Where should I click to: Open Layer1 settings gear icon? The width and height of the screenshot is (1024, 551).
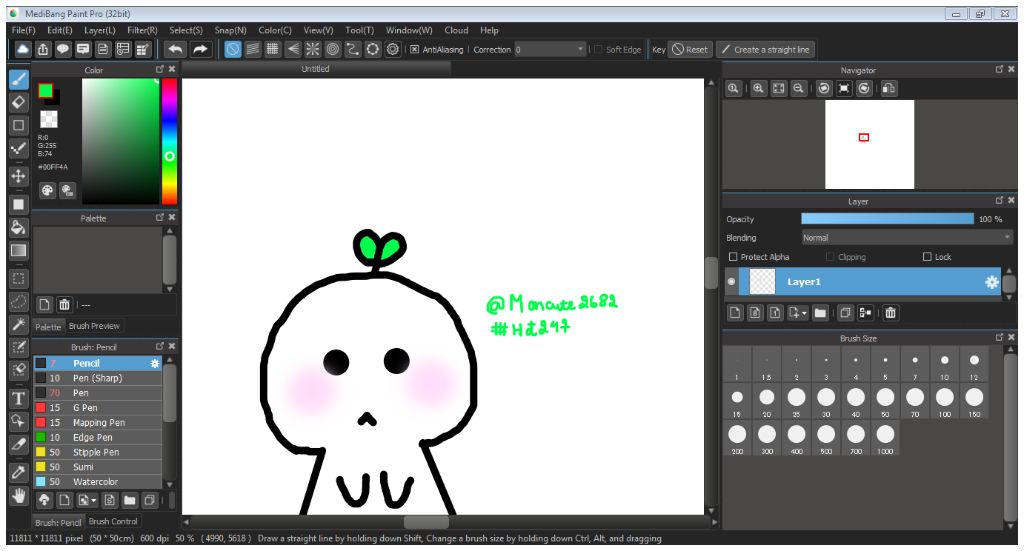tap(992, 282)
